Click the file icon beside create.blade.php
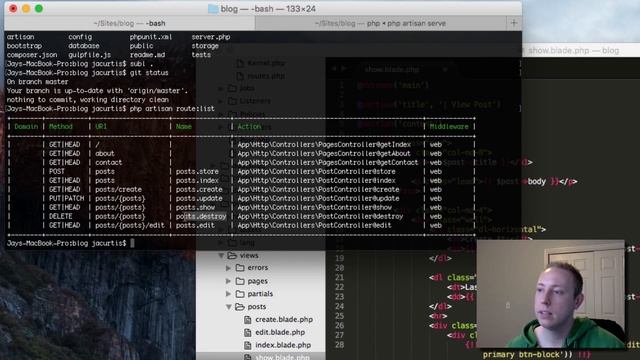 coord(247,320)
